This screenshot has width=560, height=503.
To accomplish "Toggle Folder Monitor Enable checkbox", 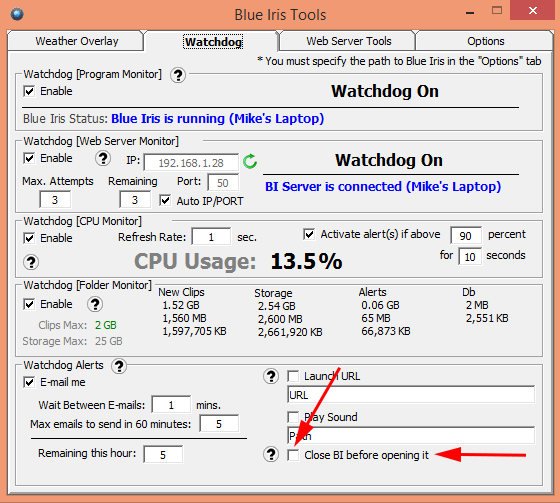I will pos(29,304).
